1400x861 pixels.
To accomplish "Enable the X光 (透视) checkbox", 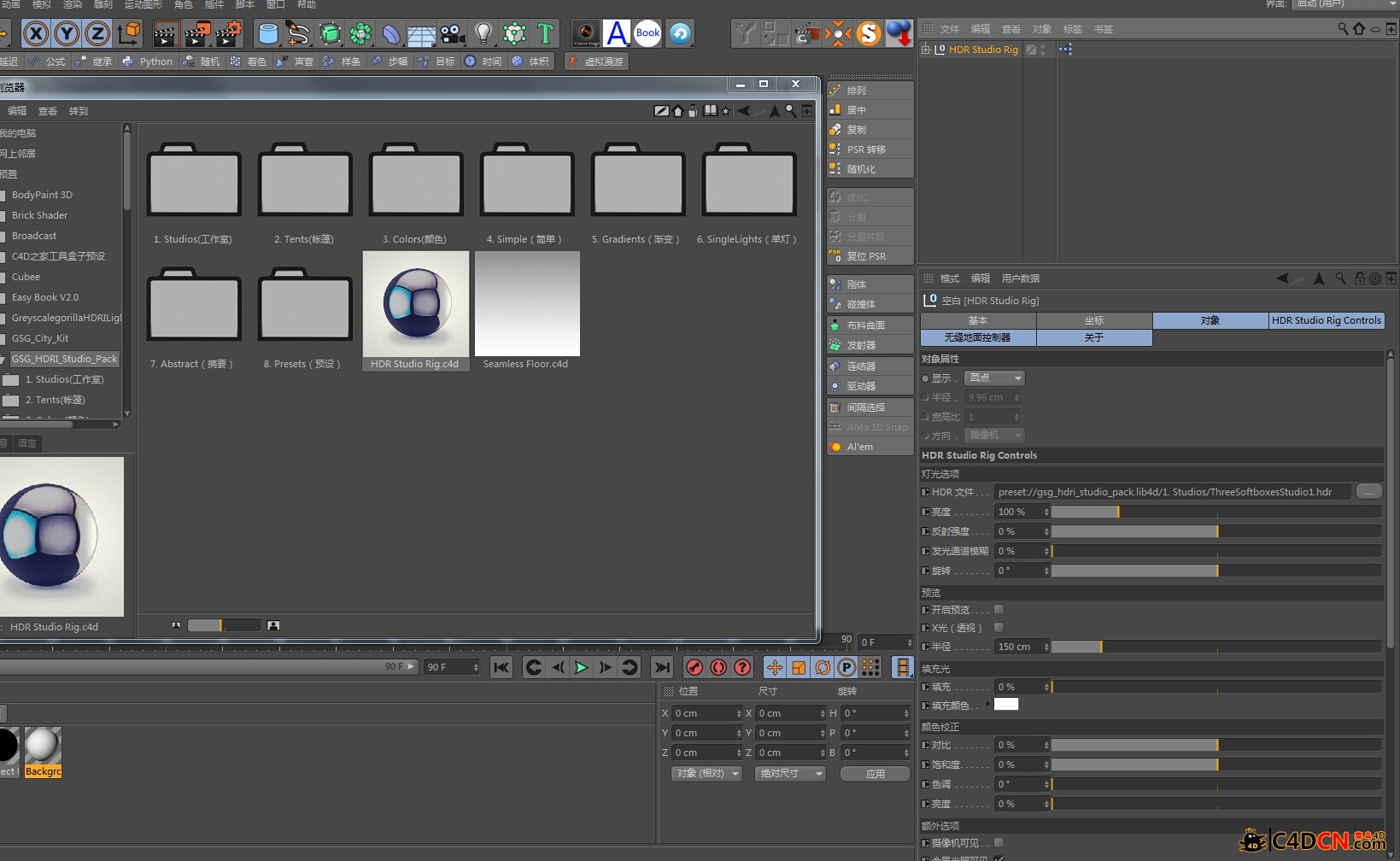I will pyautogui.click(x=999, y=628).
